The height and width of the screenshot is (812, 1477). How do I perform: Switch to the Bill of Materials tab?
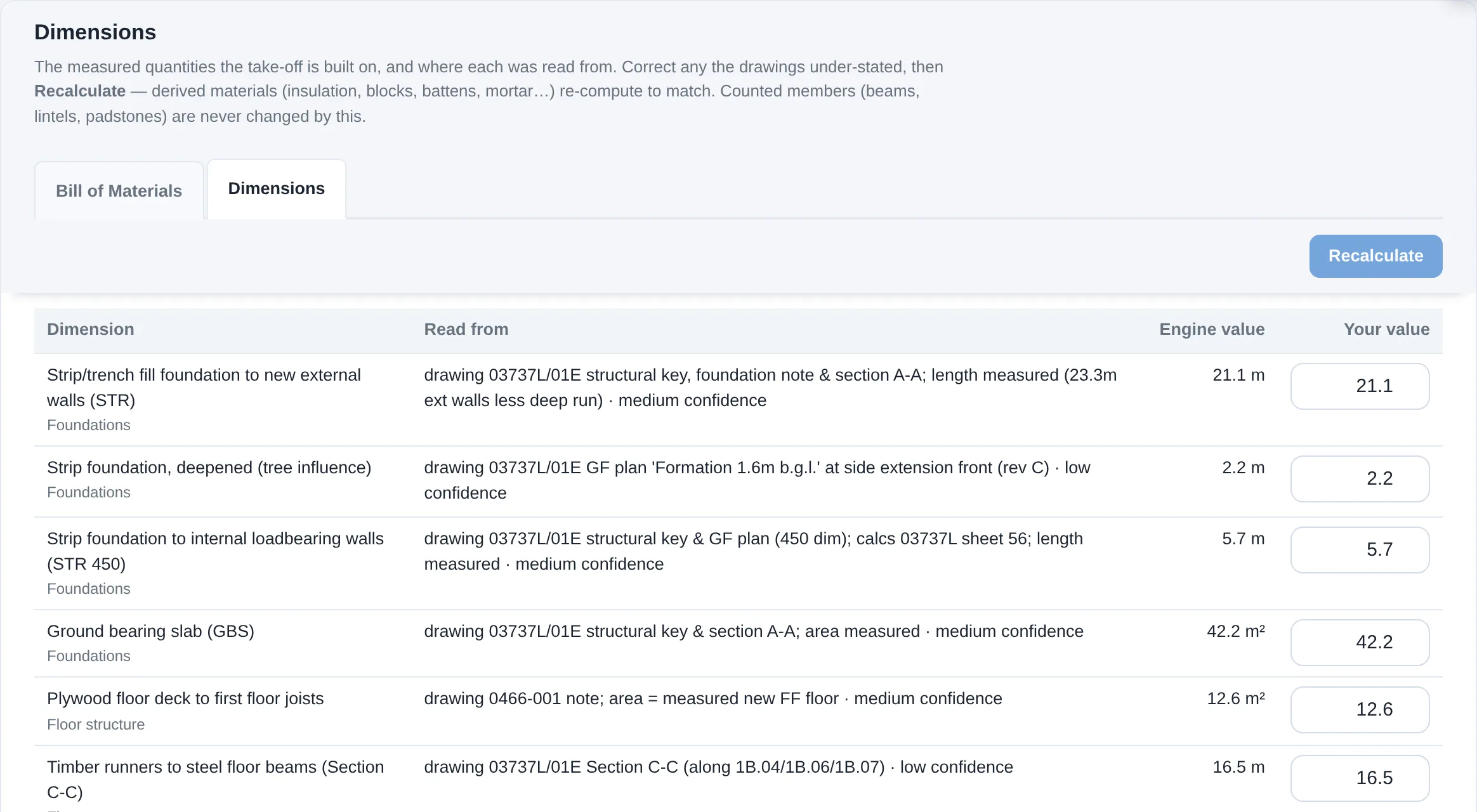[x=119, y=190]
